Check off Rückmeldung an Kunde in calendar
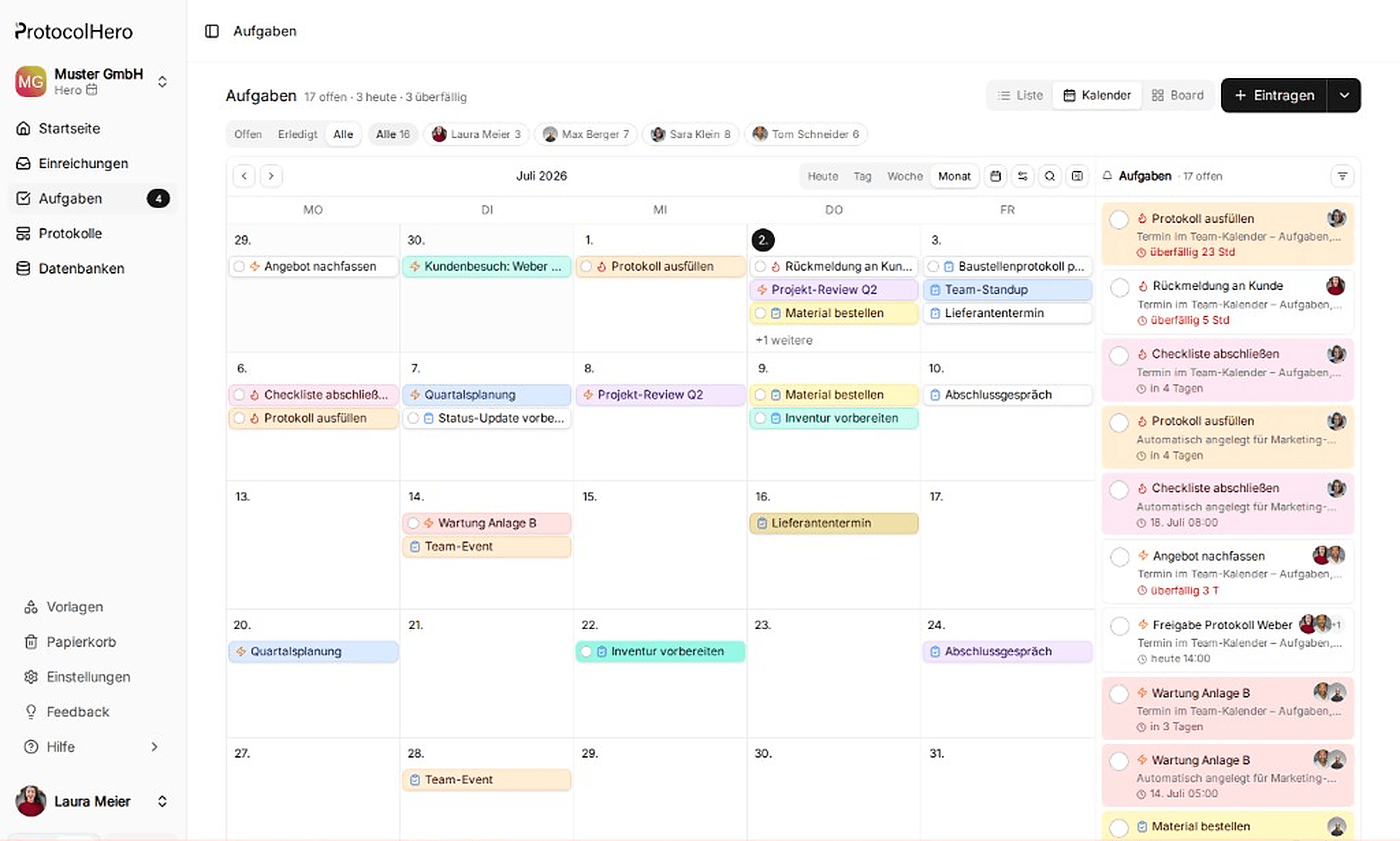Viewport: 1400px width, 841px height. point(760,267)
